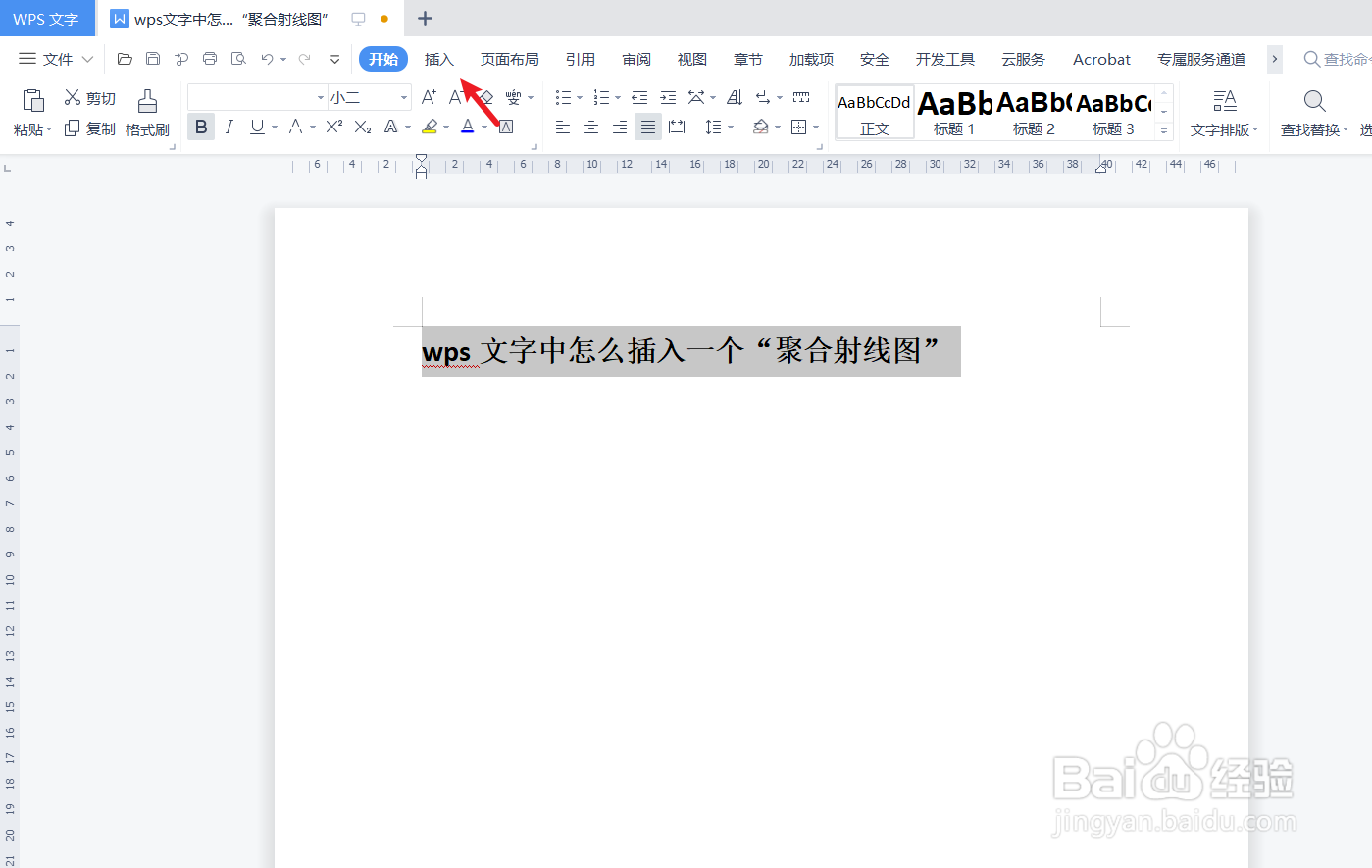Set Center paragraph alignment
This screenshot has height=868, width=1372.
tap(591, 127)
